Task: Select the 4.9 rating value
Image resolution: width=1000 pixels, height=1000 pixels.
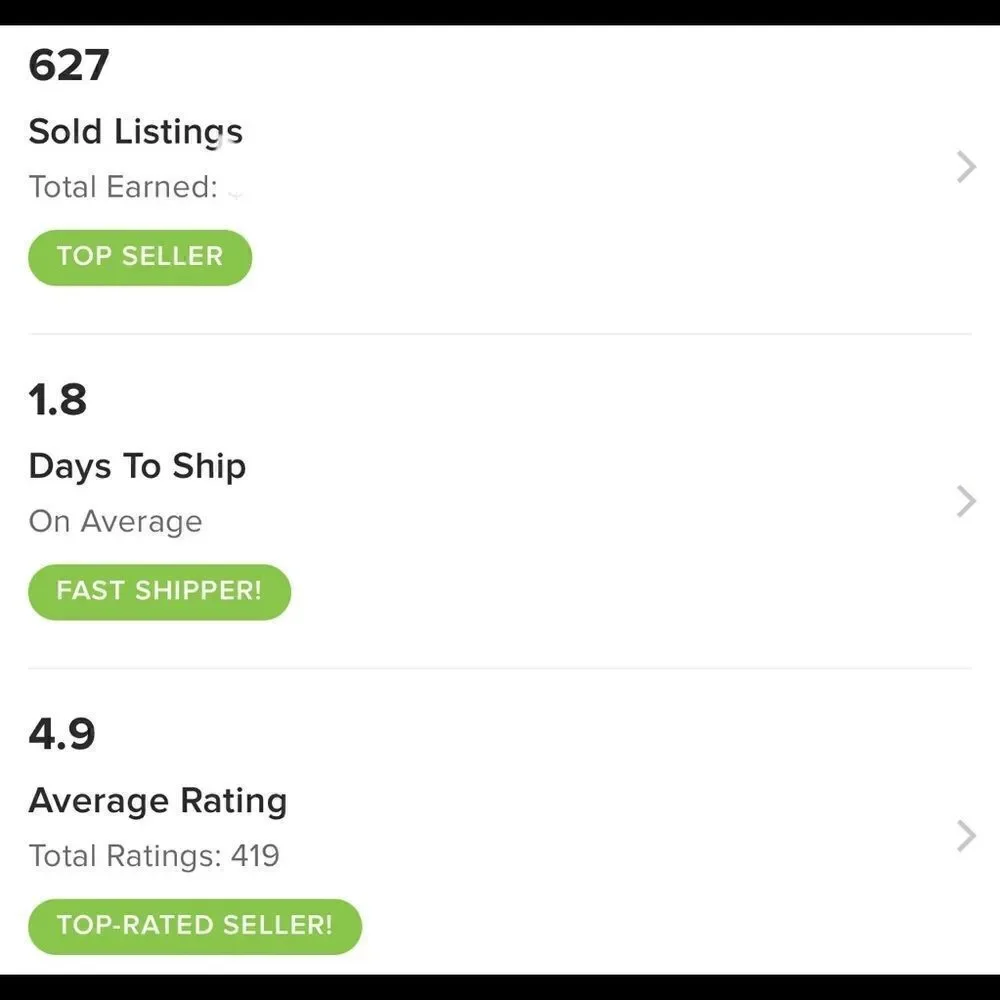Action: [62, 734]
